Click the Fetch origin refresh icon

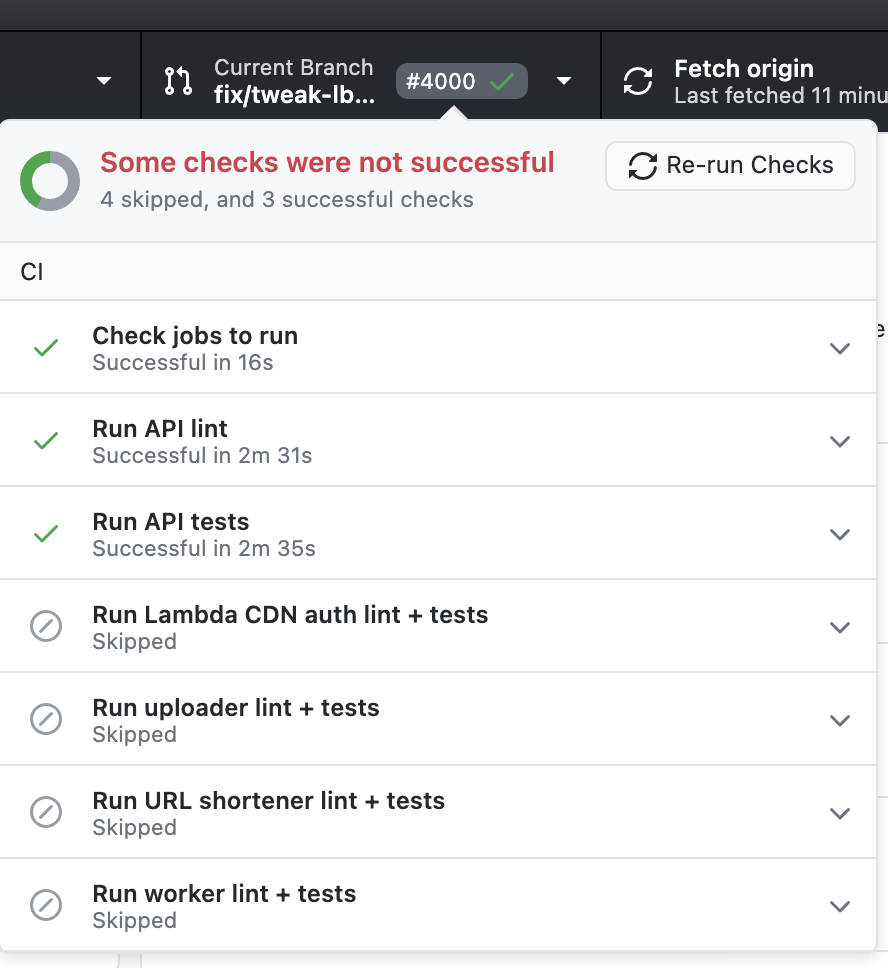(x=638, y=83)
